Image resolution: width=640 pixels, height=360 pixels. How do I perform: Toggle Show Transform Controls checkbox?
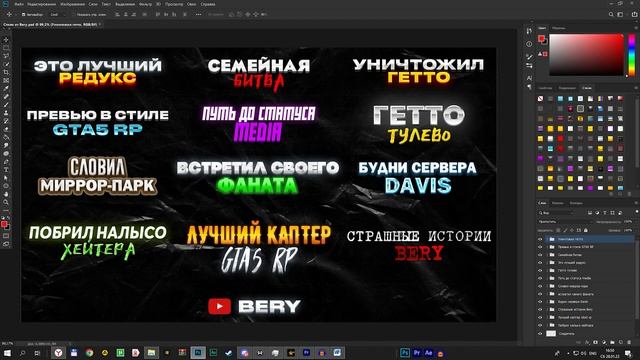74,14
